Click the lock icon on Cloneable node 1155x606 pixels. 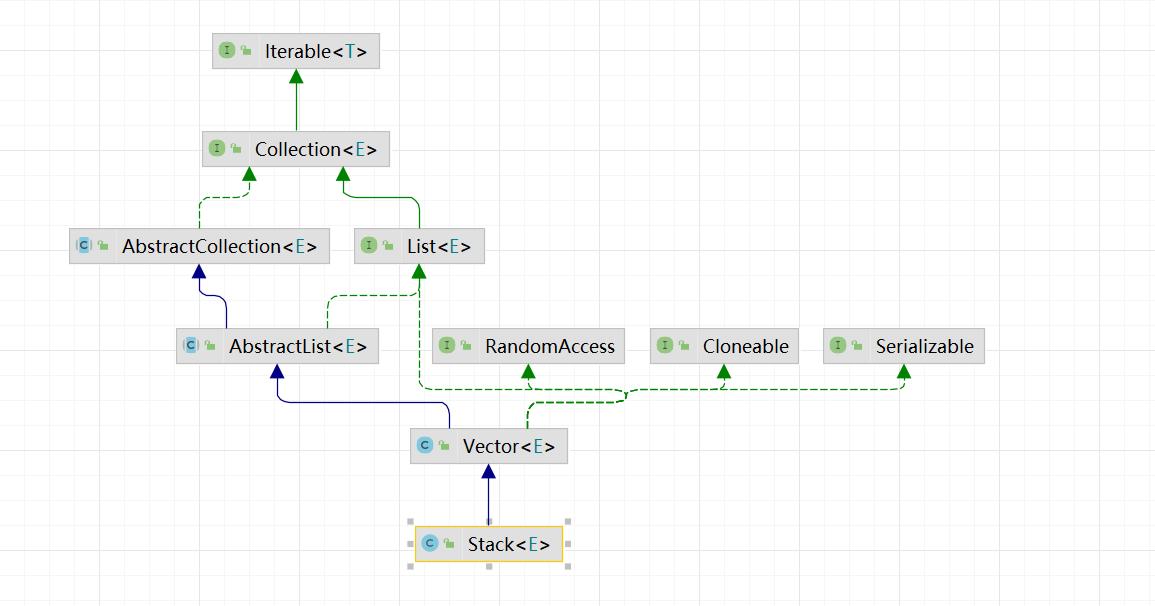tap(684, 345)
